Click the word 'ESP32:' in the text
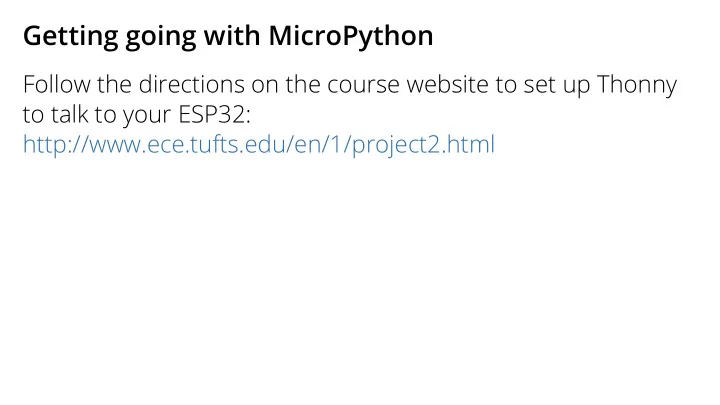The image size is (720, 405). pos(214,114)
